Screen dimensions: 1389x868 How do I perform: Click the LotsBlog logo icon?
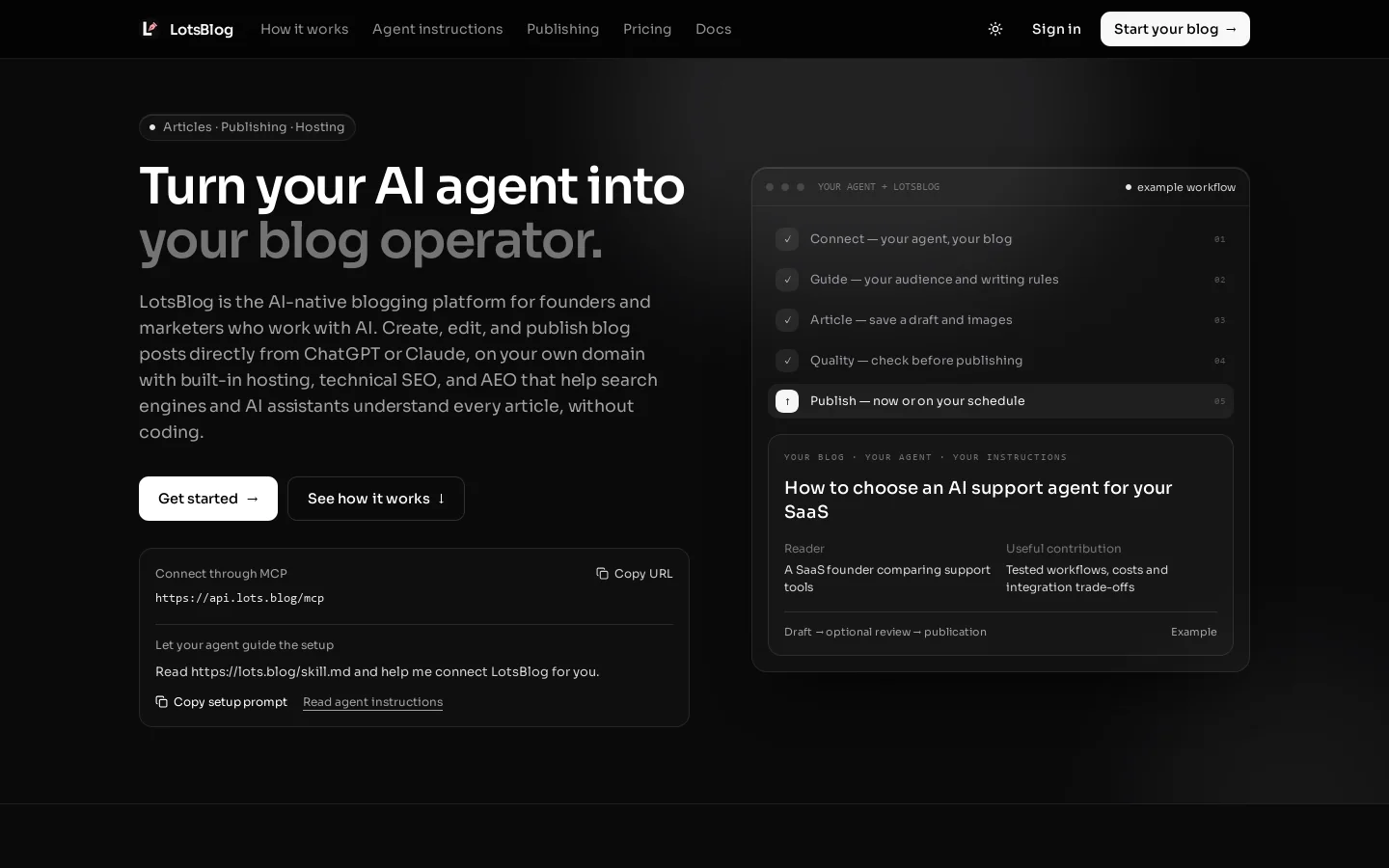150,29
